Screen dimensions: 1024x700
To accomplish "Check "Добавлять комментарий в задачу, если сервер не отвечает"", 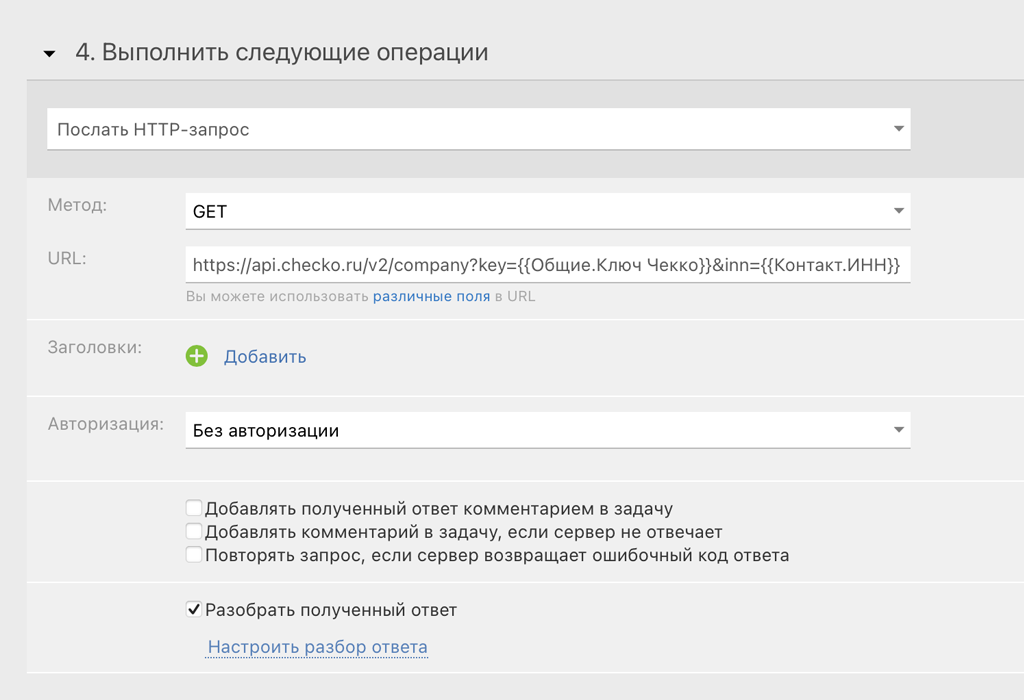I will tap(193, 531).
